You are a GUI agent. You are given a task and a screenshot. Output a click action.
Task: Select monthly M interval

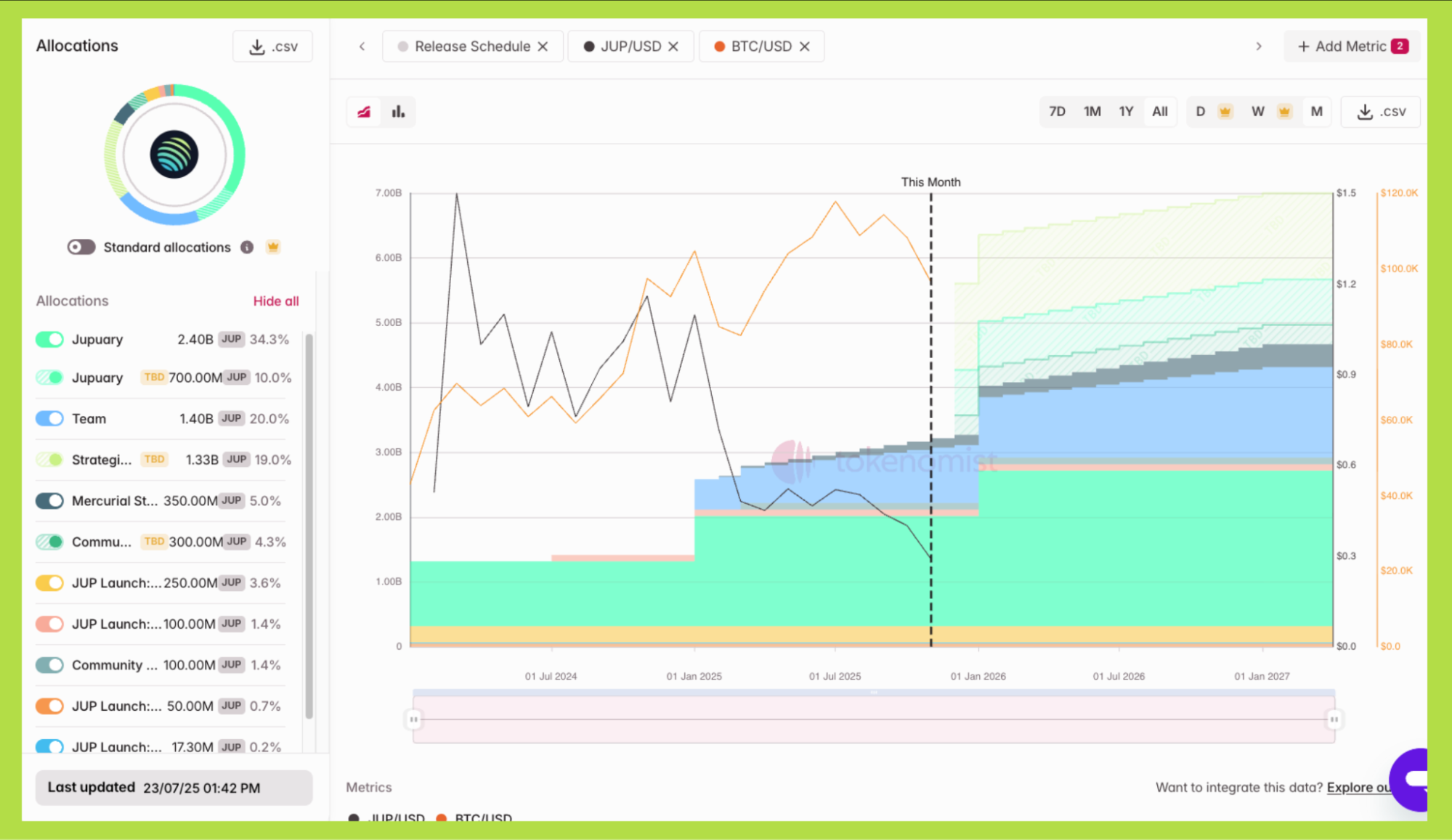(x=1316, y=112)
